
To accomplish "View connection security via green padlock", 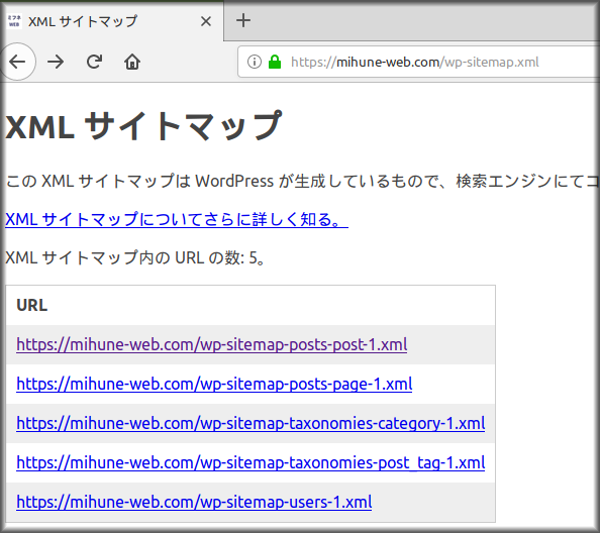I will [275, 62].
